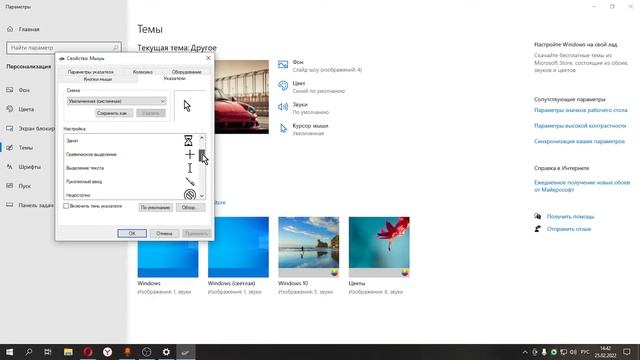Screen dimensions: 640x360
Task: Select the Windows 10 theme thumbnail
Action: pos(309,247)
